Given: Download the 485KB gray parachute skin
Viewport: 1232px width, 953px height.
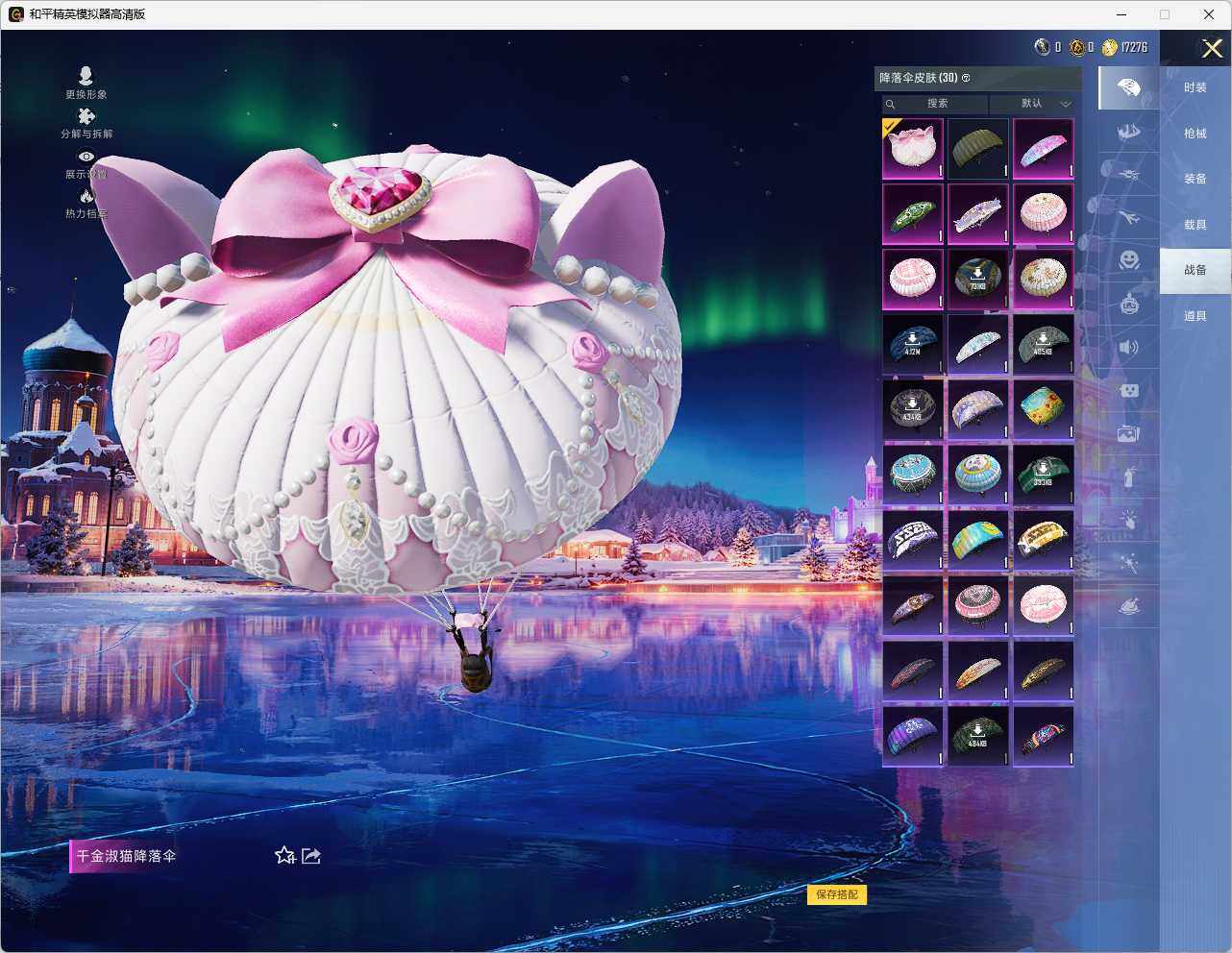Looking at the screenshot, I should (x=1044, y=344).
